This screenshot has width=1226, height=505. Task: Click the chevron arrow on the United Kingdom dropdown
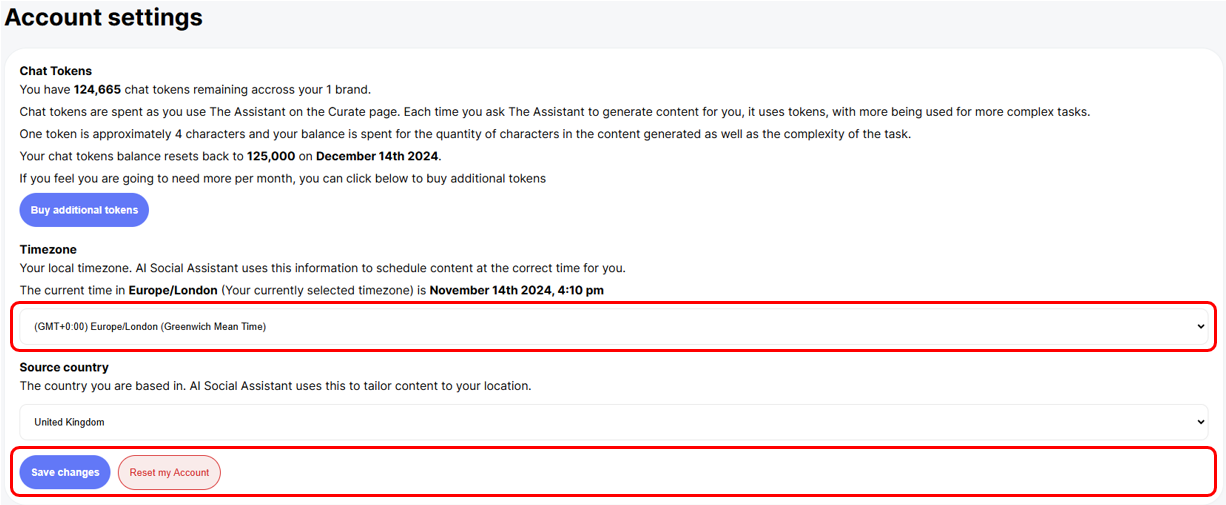tap(1200, 422)
